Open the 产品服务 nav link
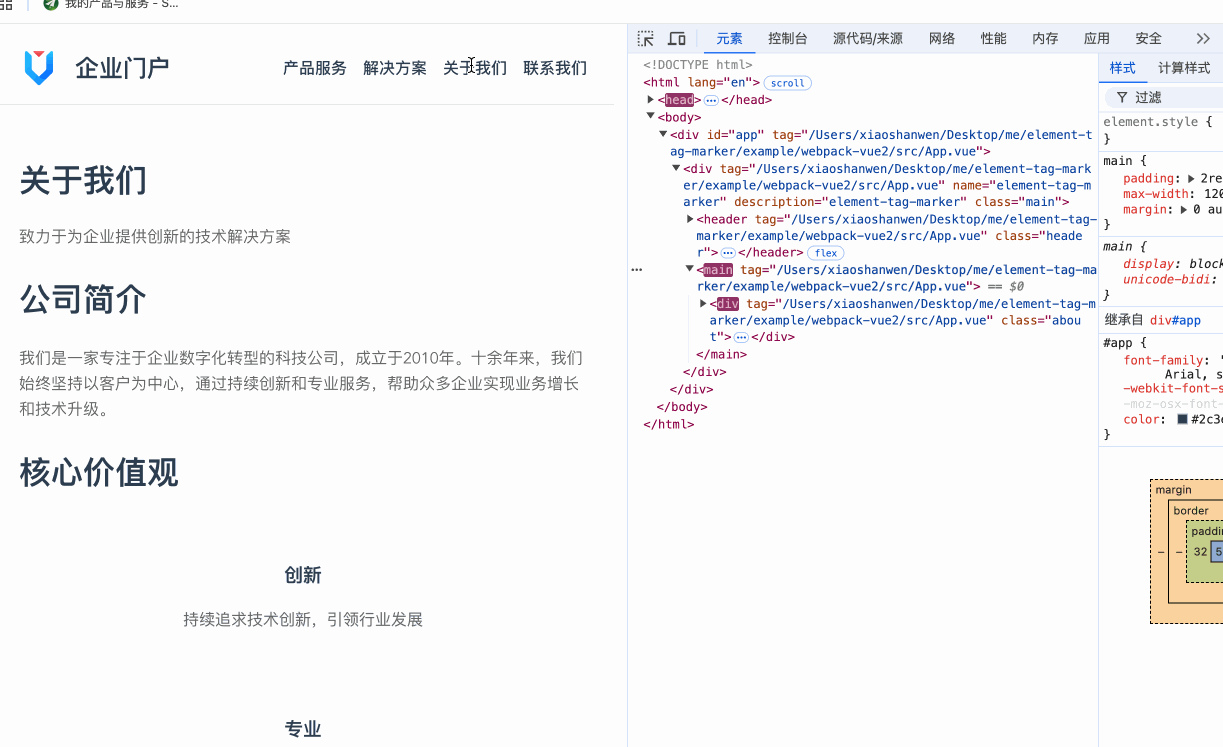This screenshot has width=1223, height=747. (x=315, y=68)
